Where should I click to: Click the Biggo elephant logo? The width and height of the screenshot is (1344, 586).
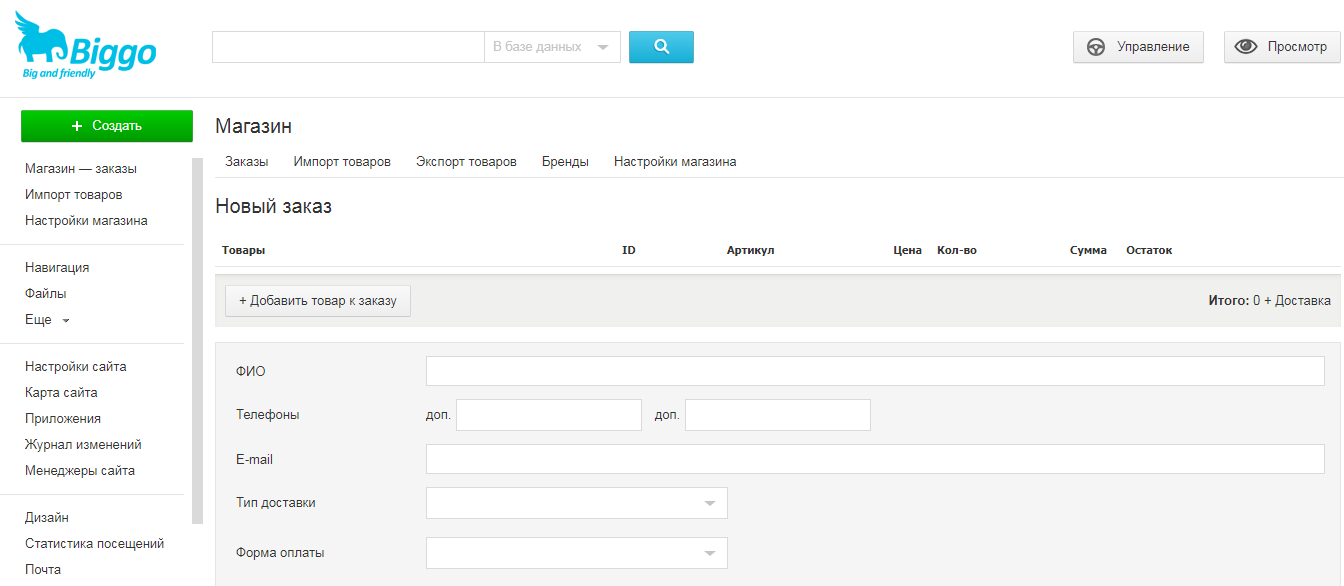tap(85, 47)
